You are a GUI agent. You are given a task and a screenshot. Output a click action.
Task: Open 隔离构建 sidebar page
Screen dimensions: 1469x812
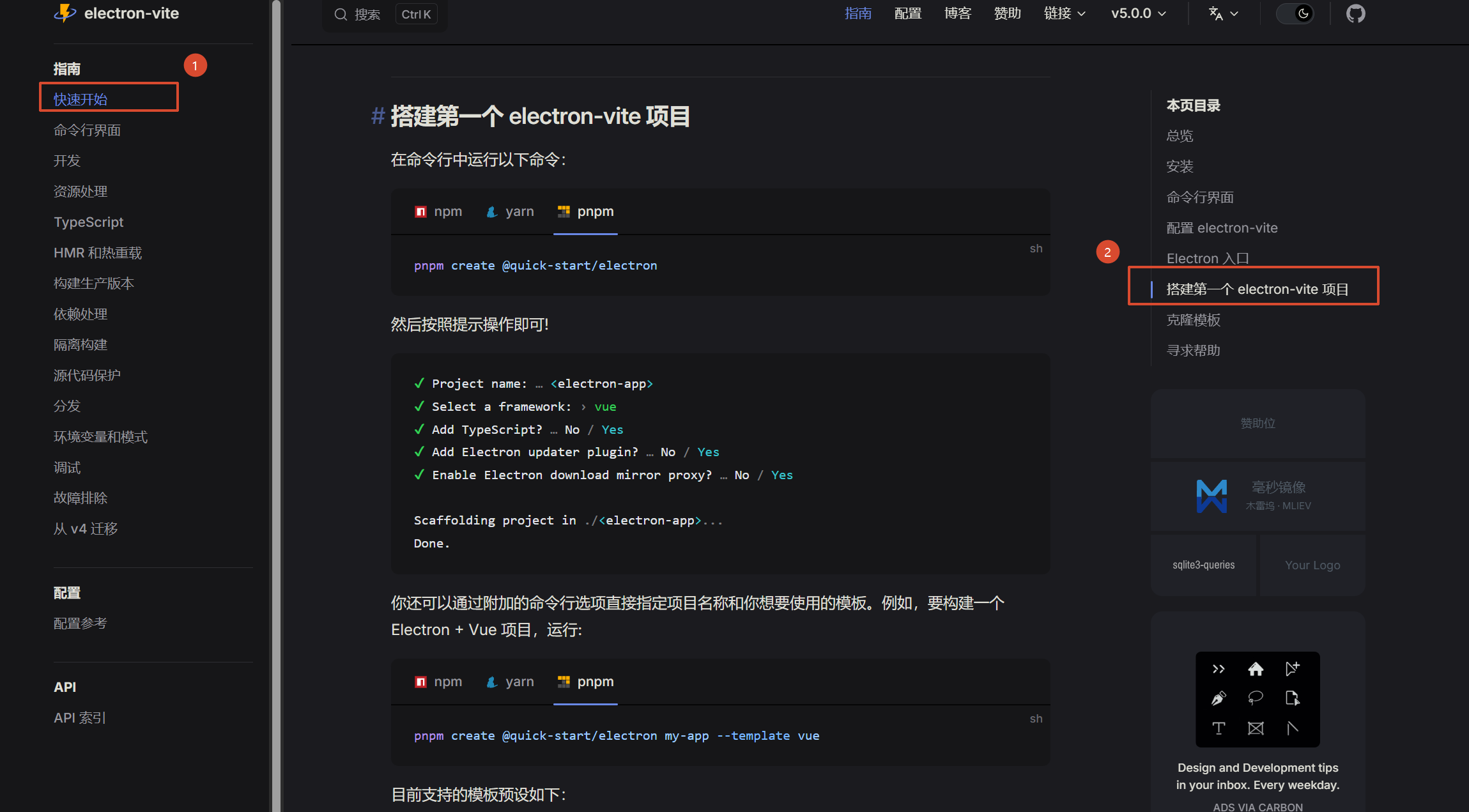(x=81, y=345)
